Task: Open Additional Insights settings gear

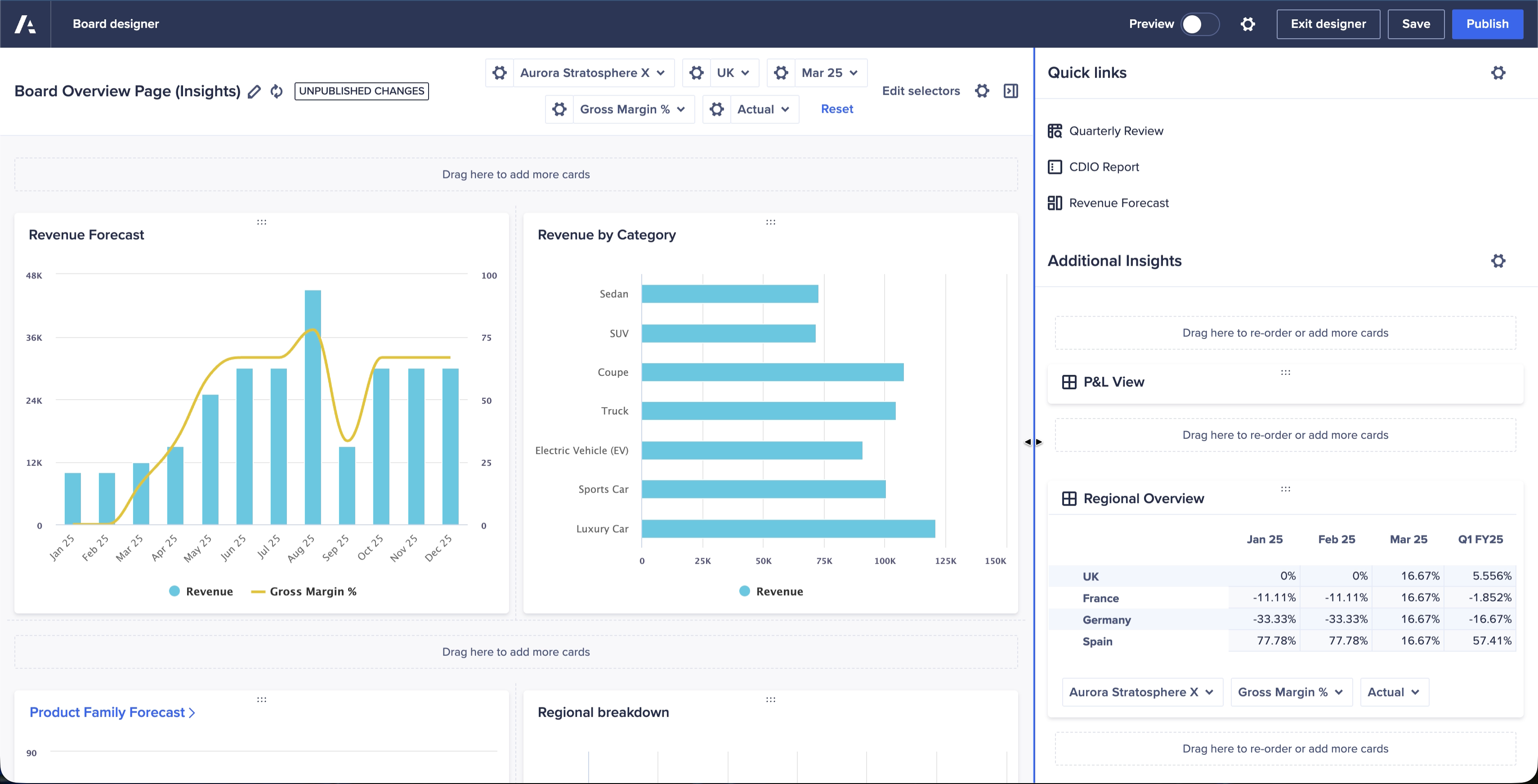Action: point(1498,261)
